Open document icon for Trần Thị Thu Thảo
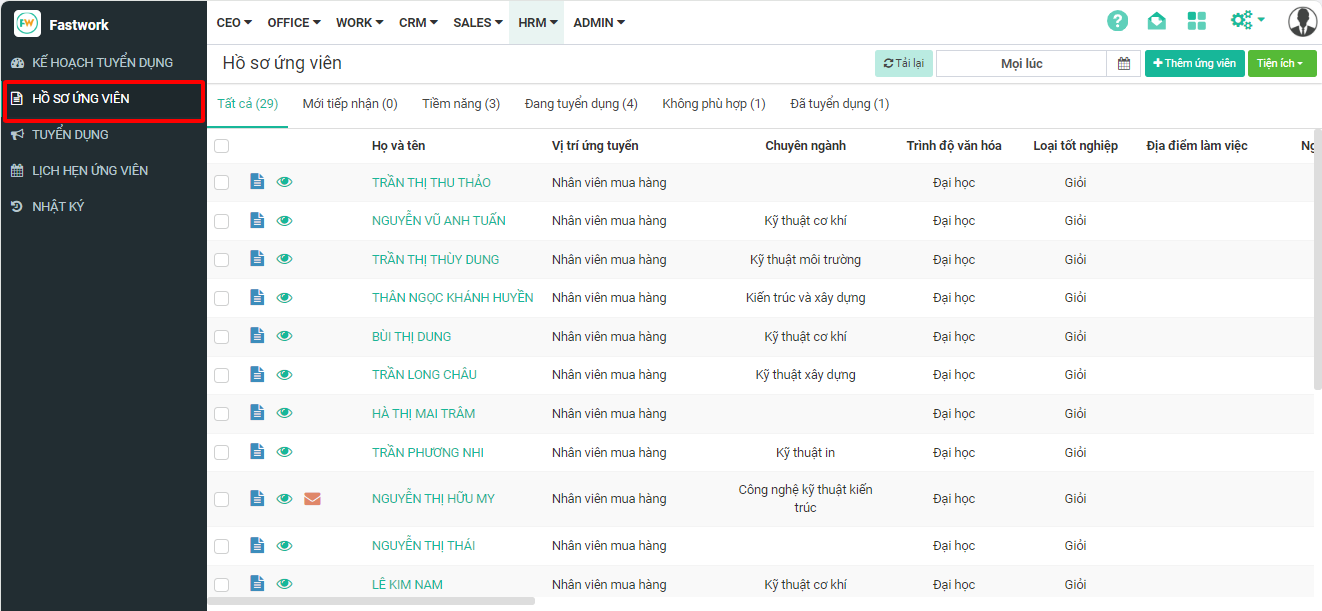Viewport: 1322px width, 611px height. point(257,182)
